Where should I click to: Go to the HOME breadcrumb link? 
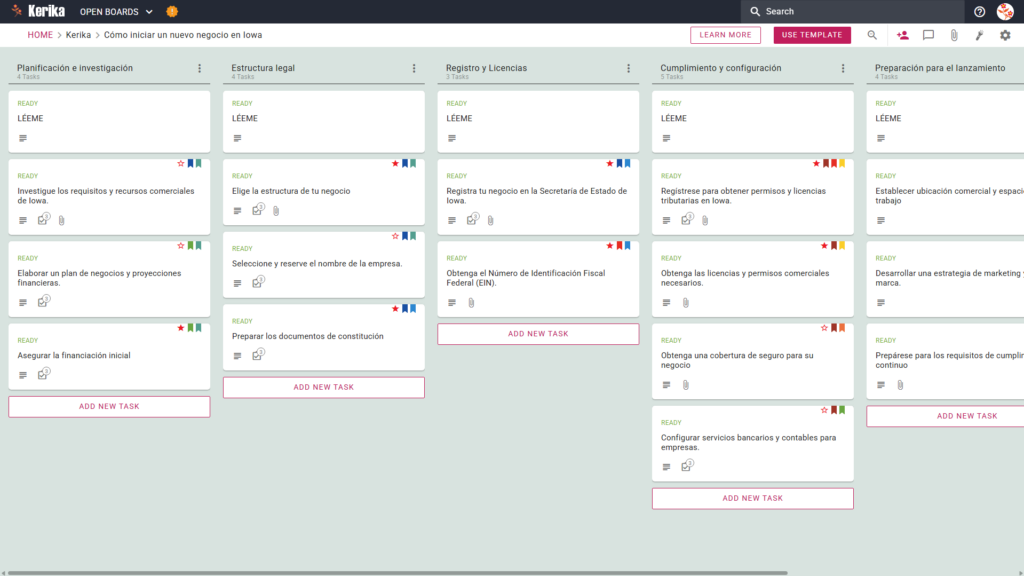point(40,35)
